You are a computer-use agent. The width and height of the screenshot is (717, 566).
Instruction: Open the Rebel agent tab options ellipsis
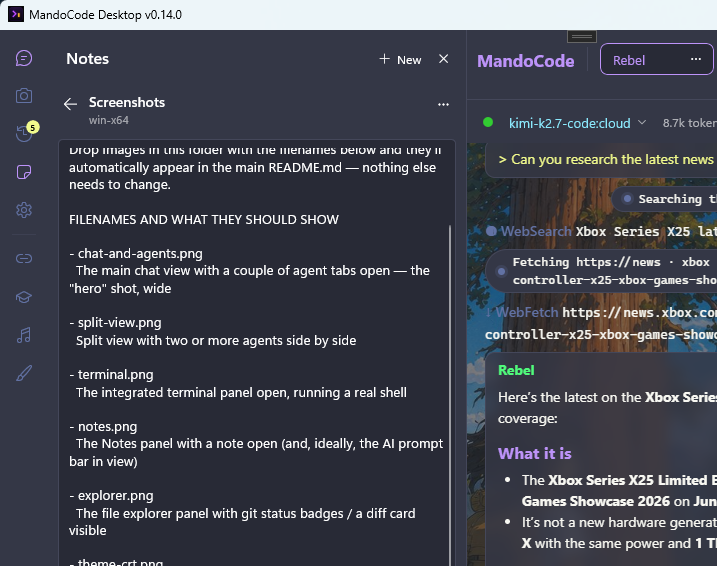click(x=696, y=59)
